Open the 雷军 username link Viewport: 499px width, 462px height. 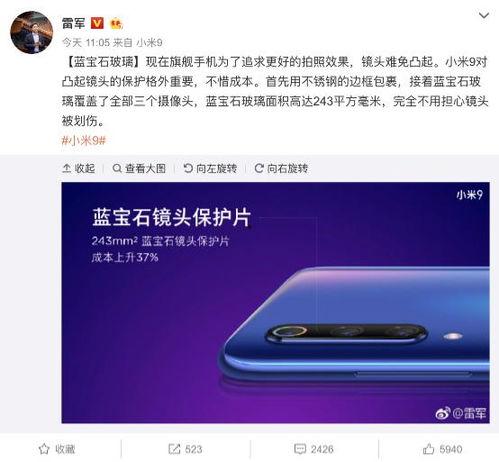(x=73, y=23)
